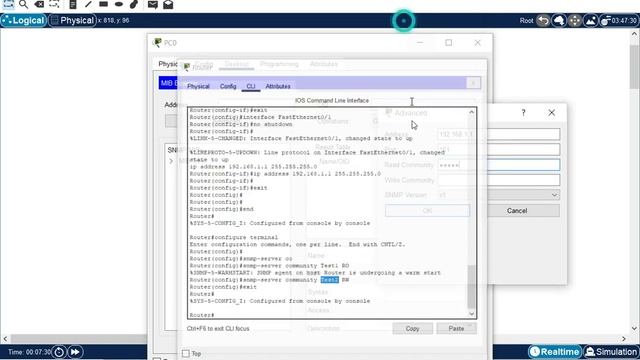Select the Draw Line tool

coord(88,4)
